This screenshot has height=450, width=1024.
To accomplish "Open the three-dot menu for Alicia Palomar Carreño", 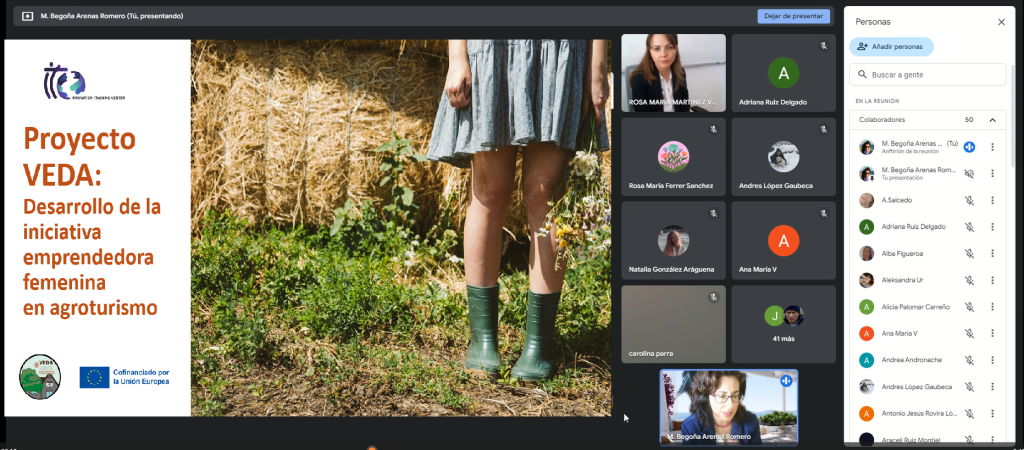I will click(x=992, y=307).
